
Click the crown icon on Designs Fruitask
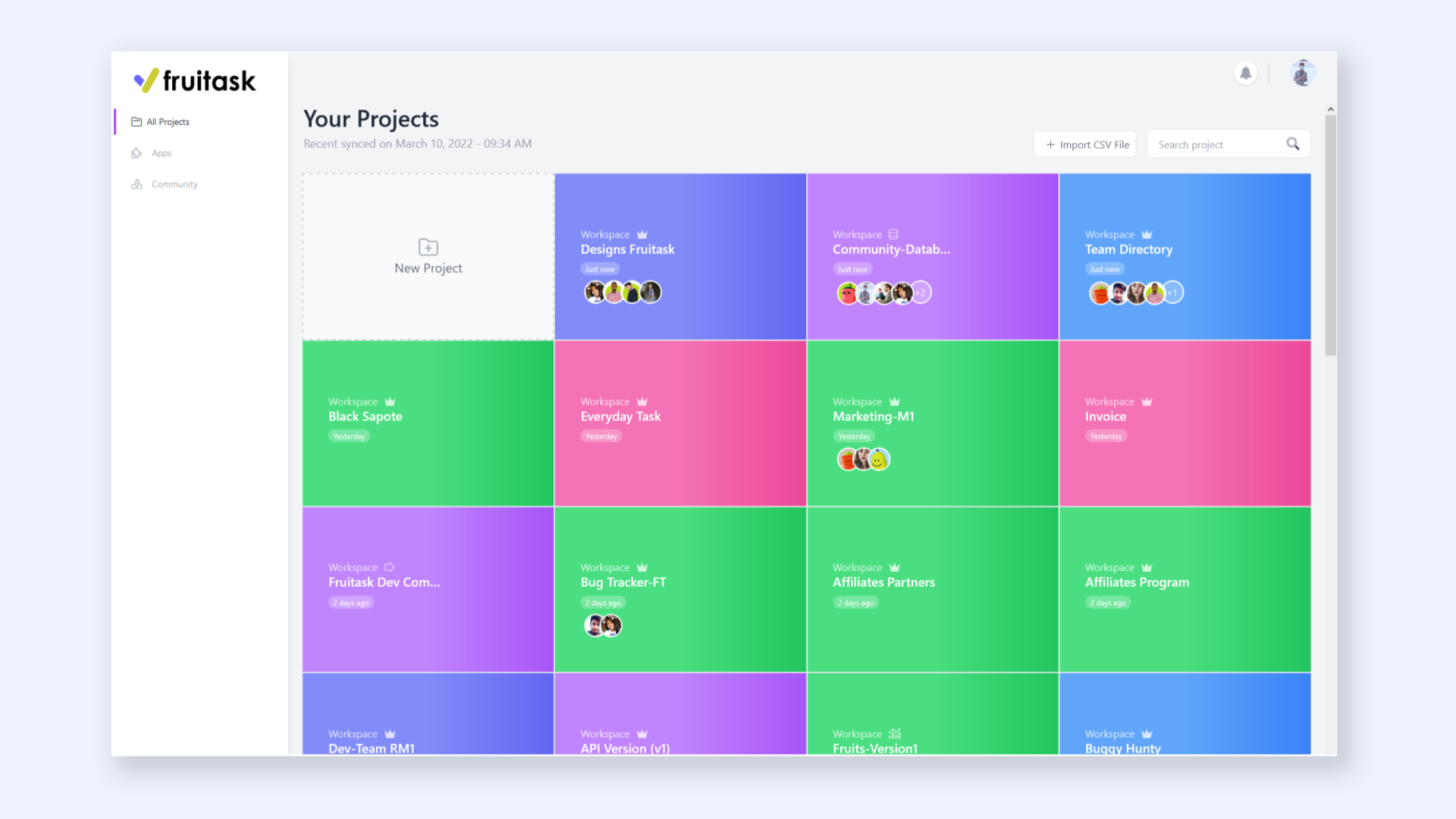click(x=642, y=234)
